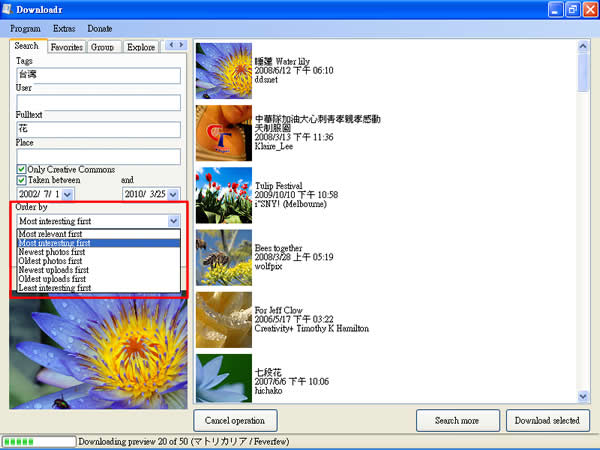Image resolution: width=600 pixels, height=450 pixels.
Task: Click the User input field
Action: pos(98,103)
